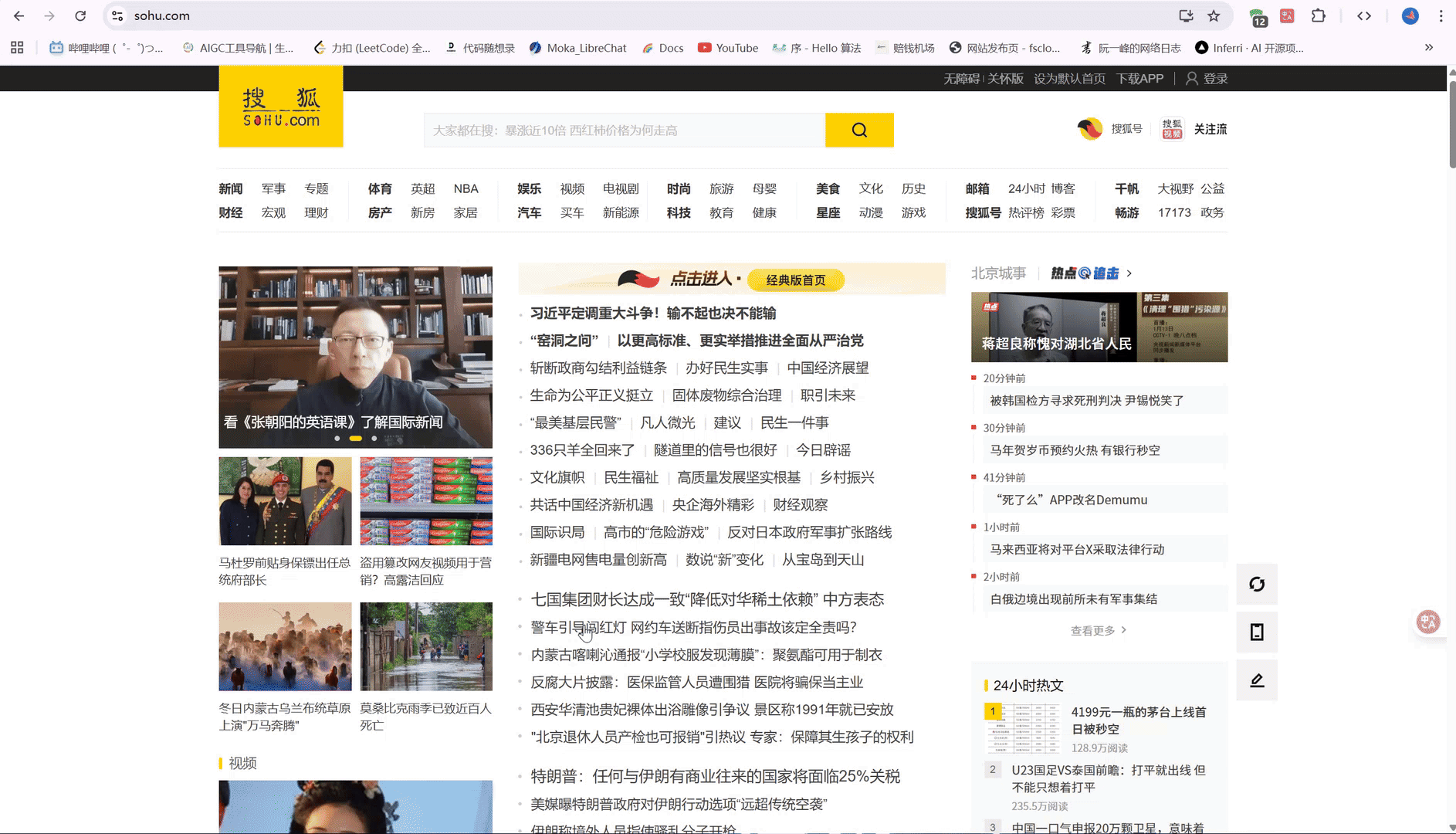
Task: Click the mobile phone icon in side panel
Action: tap(1257, 632)
